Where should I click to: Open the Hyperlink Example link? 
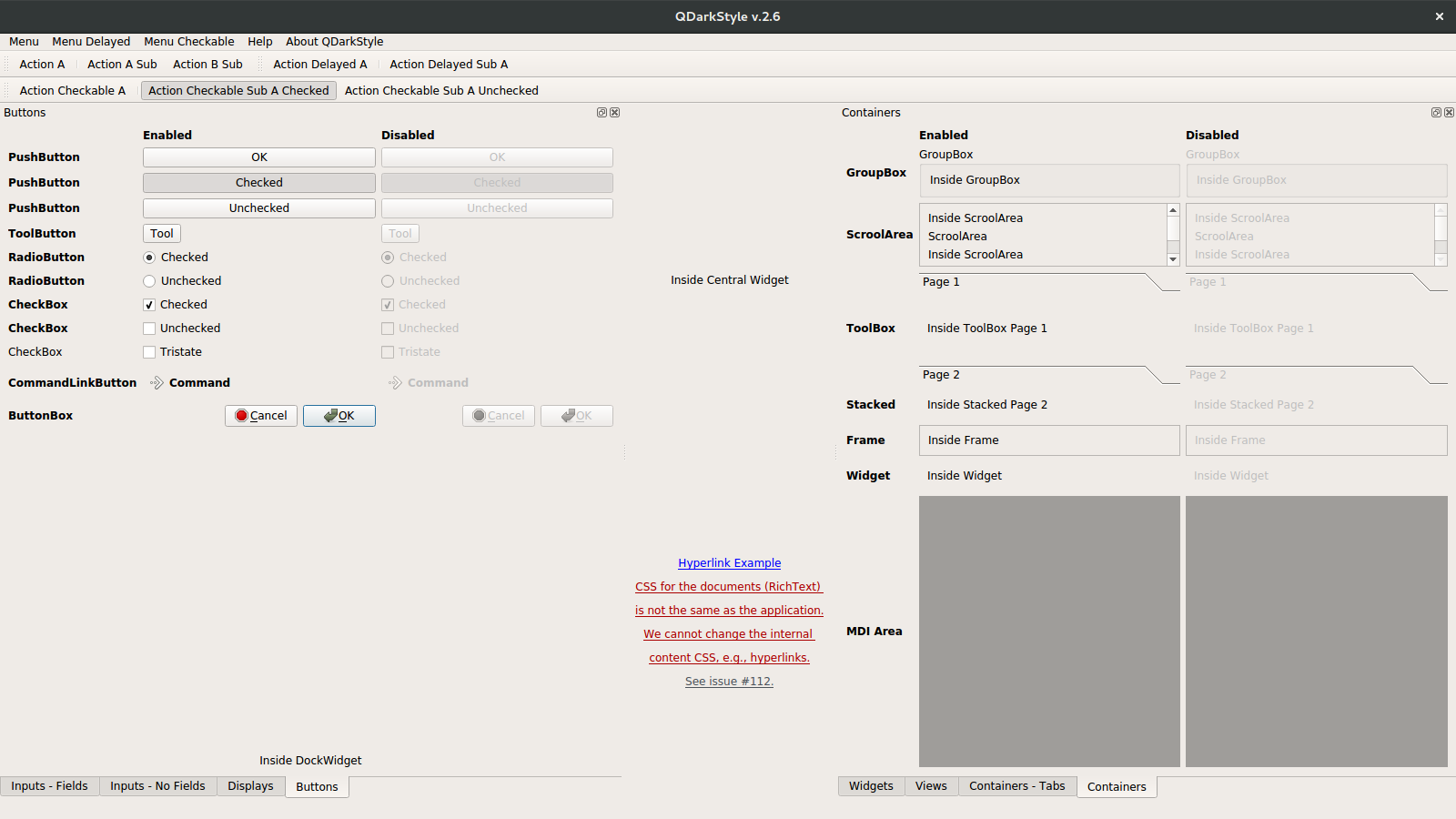pos(730,563)
